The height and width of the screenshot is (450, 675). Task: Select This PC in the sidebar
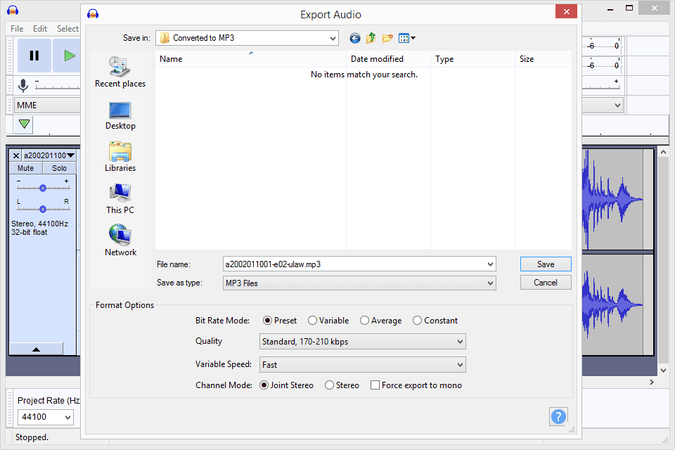coord(120,199)
